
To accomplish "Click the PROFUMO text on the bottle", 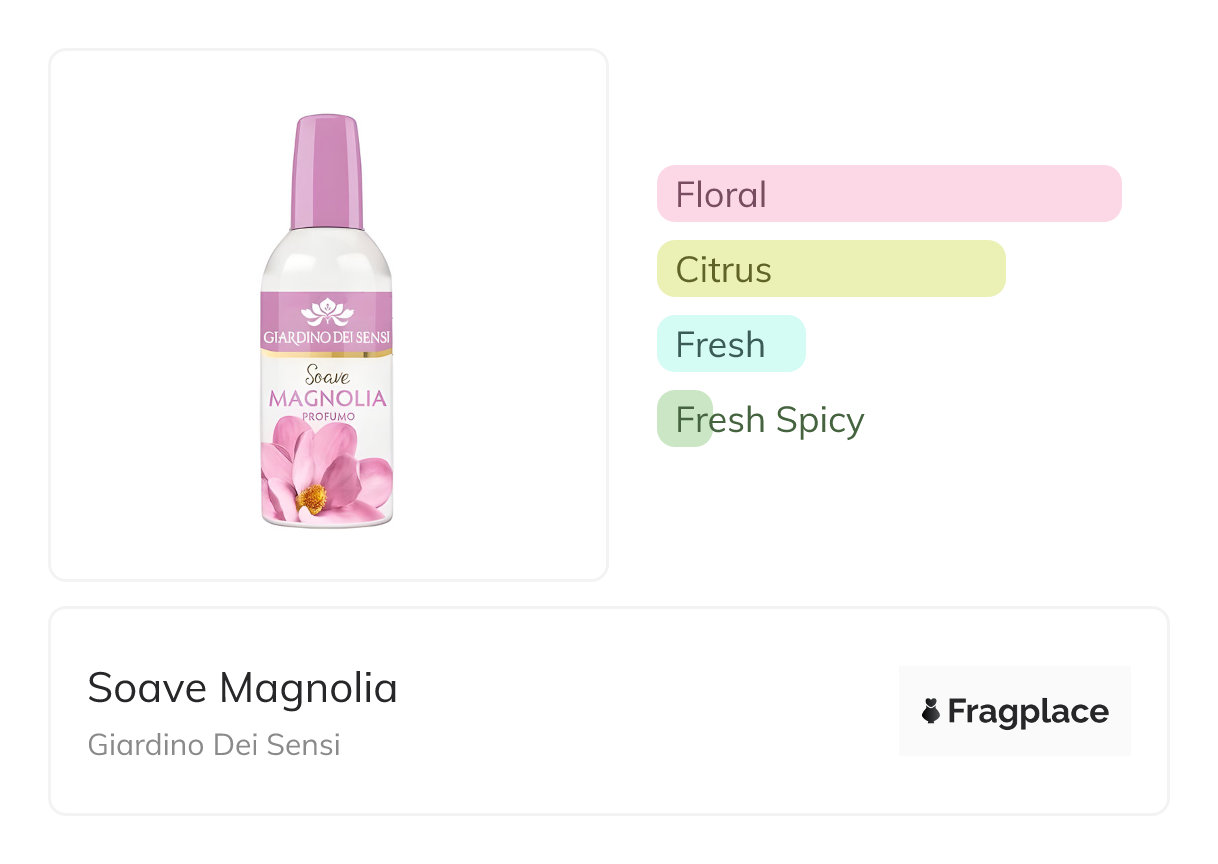I will [327, 416].
